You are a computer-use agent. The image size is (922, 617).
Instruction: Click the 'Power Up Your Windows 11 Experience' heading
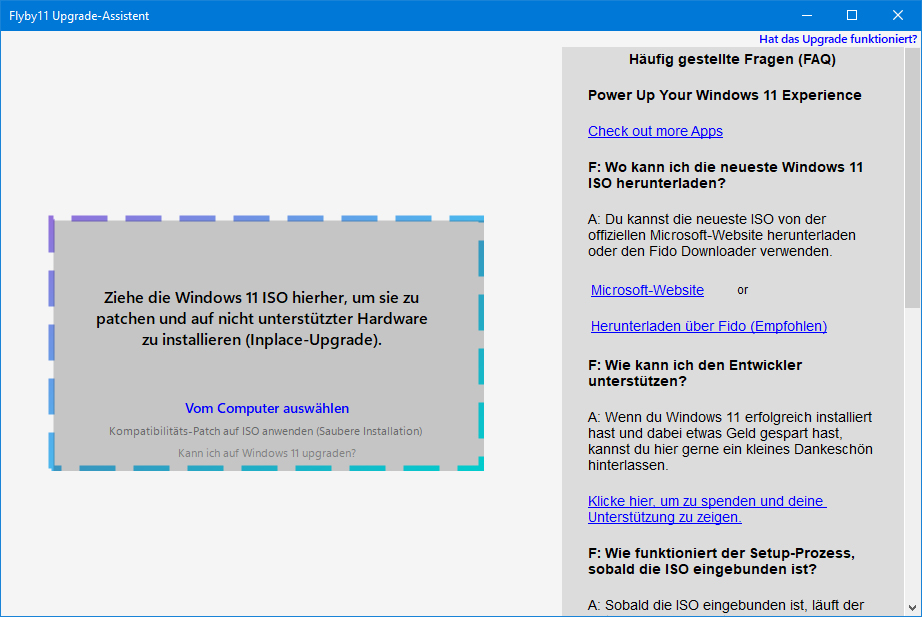pos(724,95)
